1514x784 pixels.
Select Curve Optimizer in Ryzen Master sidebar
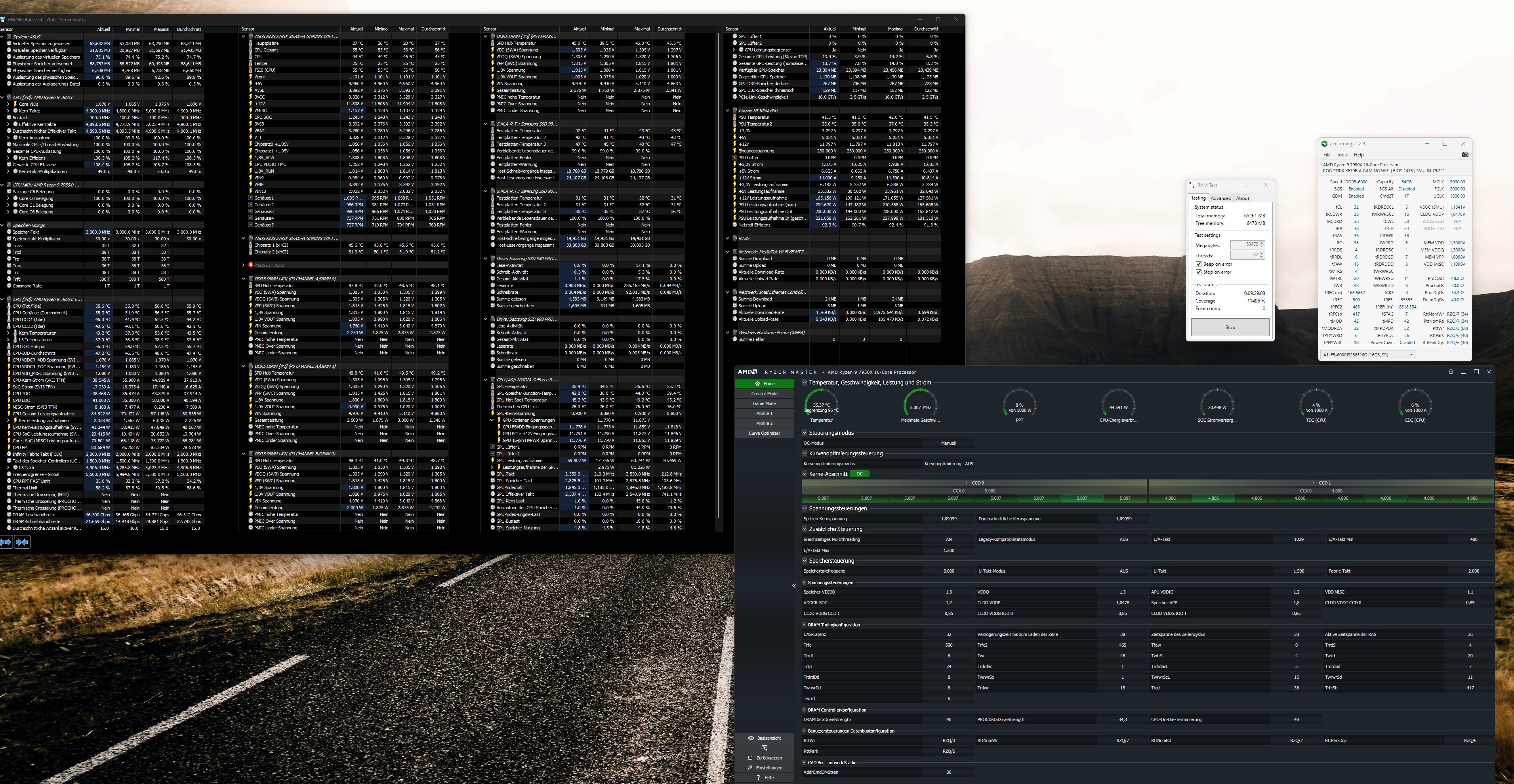click(764, 434)
